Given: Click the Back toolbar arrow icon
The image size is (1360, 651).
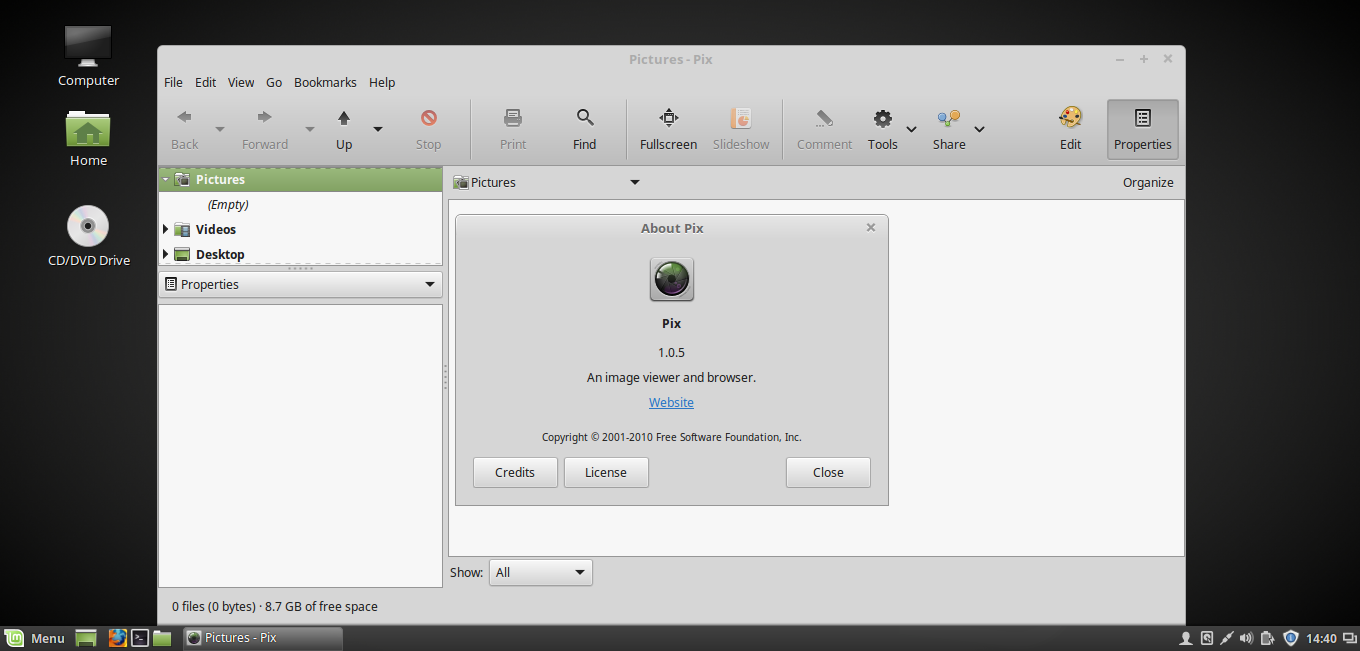Looking at the screenshot, I should 184,118.
